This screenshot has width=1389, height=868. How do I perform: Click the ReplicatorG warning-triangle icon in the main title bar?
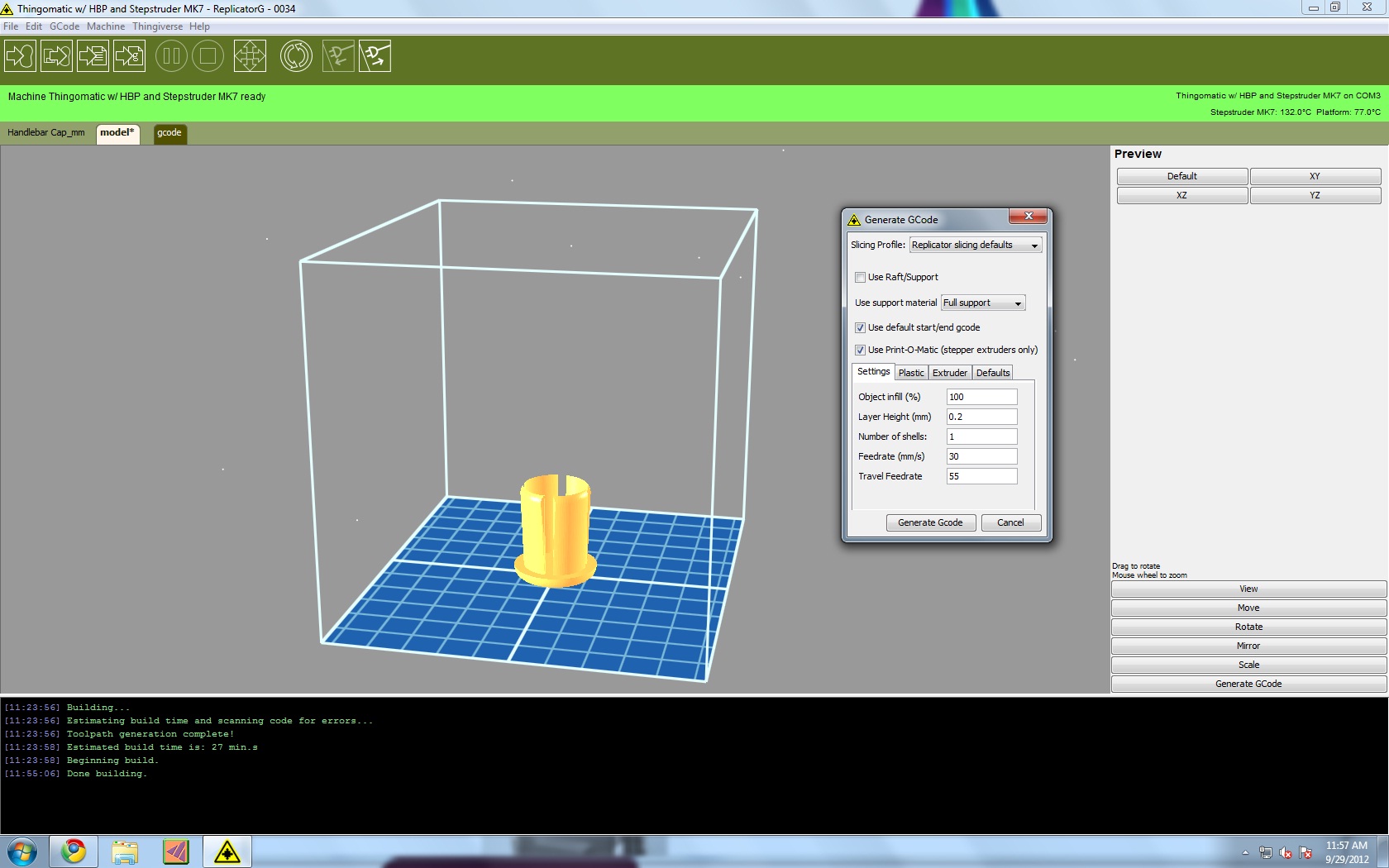[7, 9]
